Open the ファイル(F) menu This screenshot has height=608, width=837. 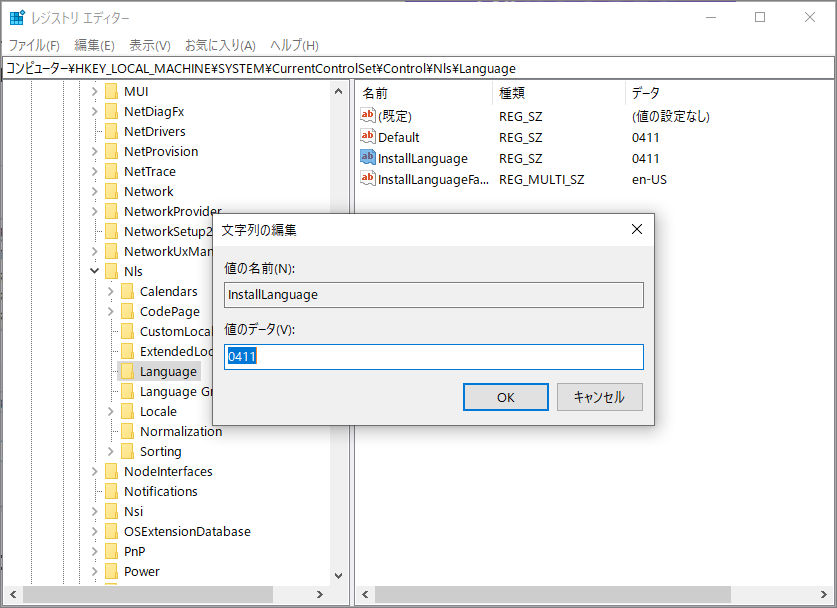34,45
